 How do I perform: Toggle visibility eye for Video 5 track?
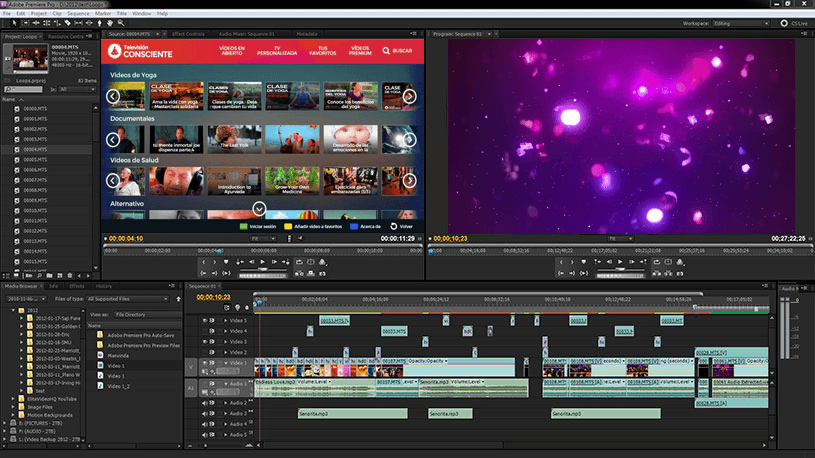point(206,320)
